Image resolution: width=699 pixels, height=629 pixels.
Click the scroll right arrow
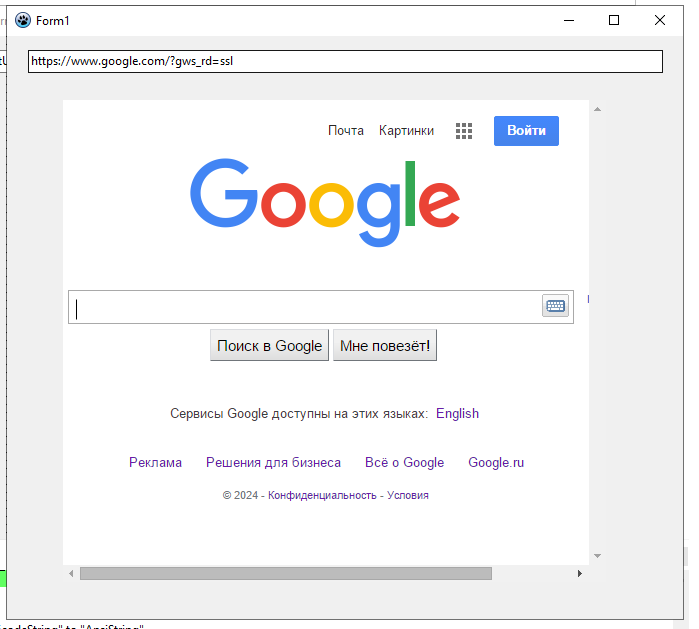coord(579,574)
